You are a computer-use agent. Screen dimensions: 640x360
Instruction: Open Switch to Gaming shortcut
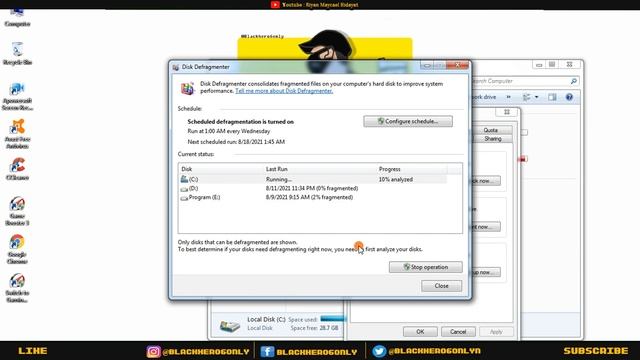click(17, 288)
